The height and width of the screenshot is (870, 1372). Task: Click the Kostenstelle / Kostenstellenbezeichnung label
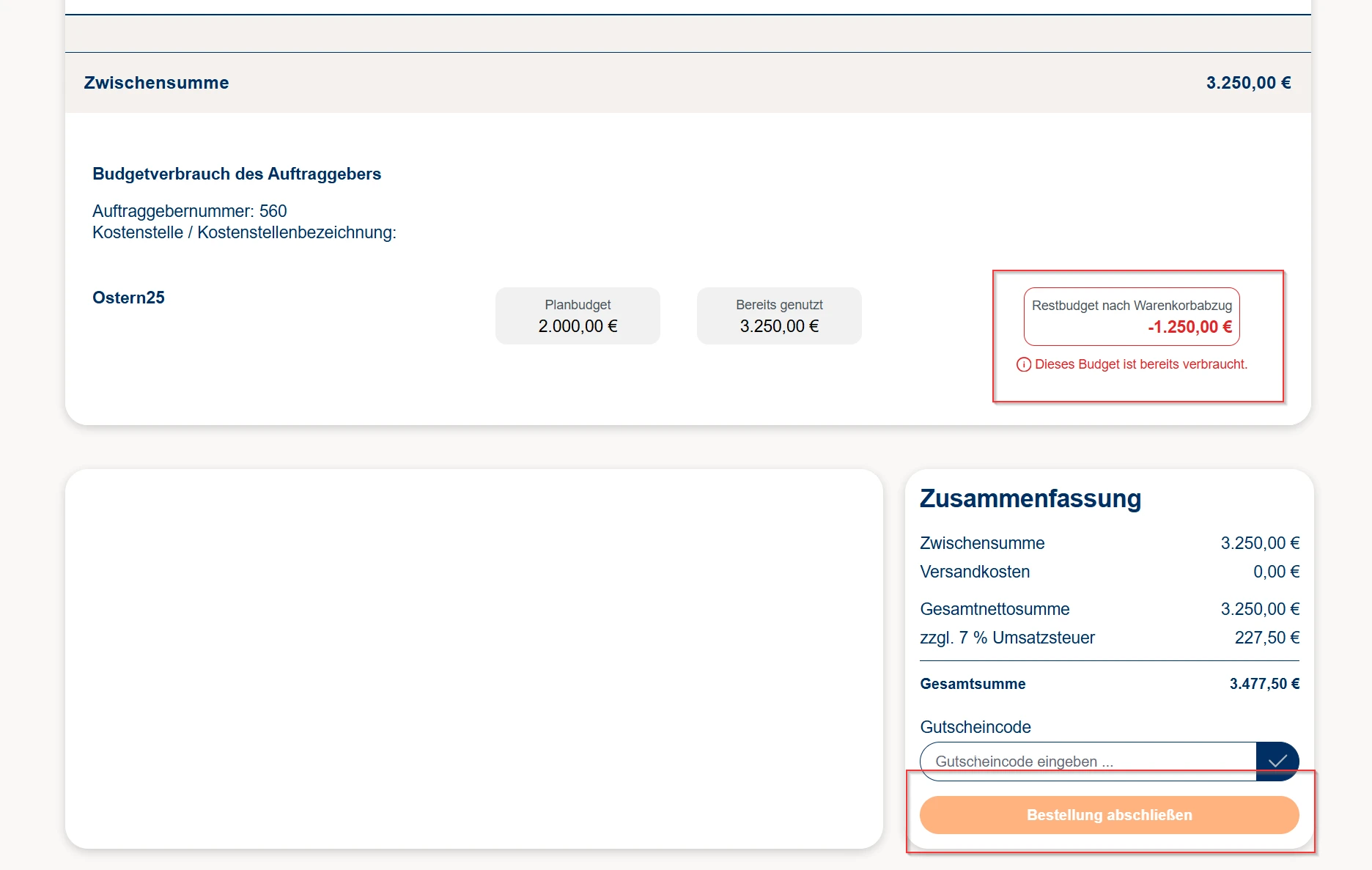point(244,232)
